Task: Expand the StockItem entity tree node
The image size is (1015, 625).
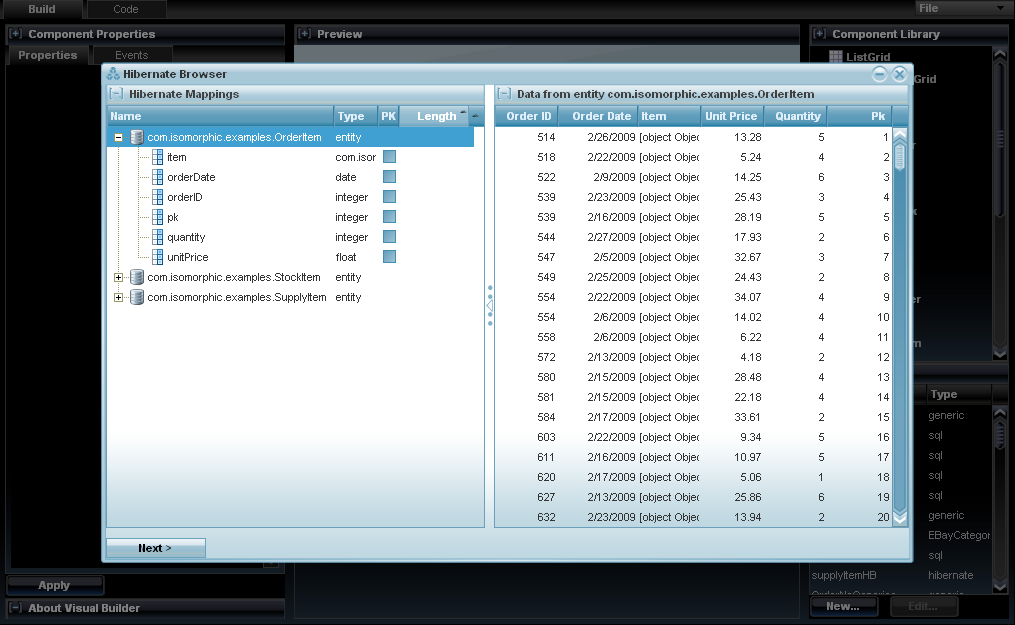Action: point(118,277)
